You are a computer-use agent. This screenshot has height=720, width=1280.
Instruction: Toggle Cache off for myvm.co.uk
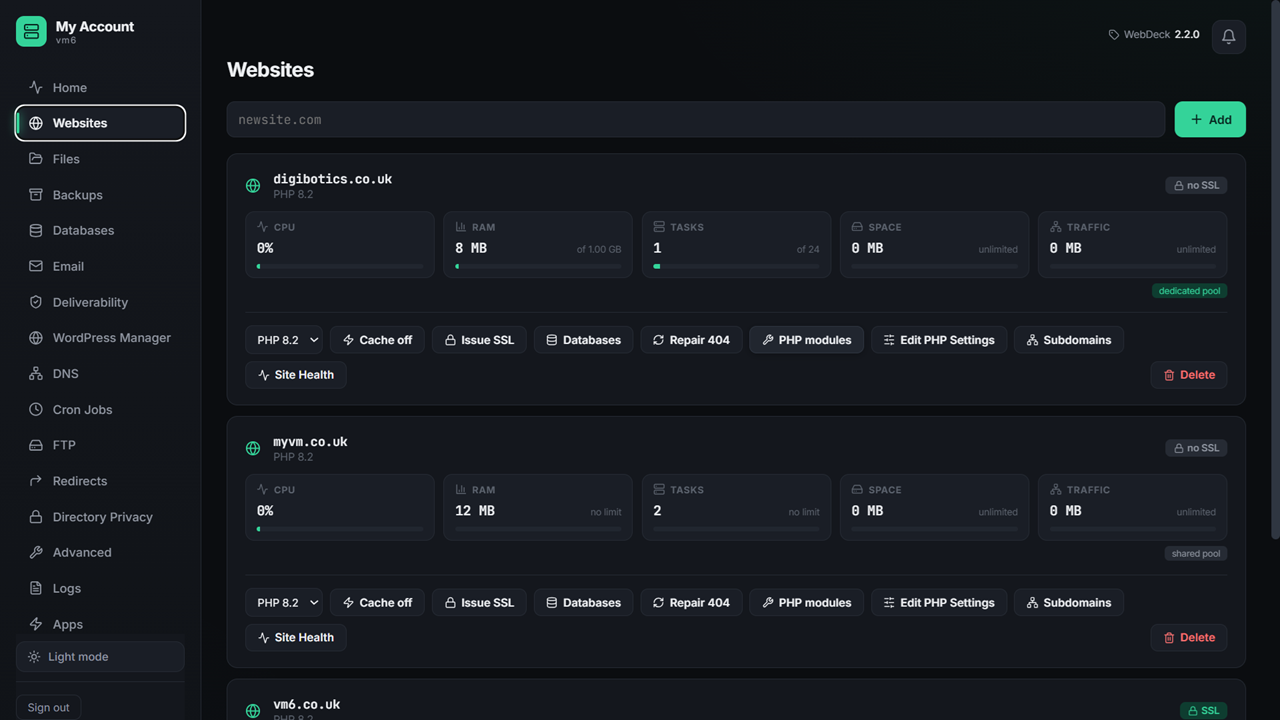tap(377, 603)
